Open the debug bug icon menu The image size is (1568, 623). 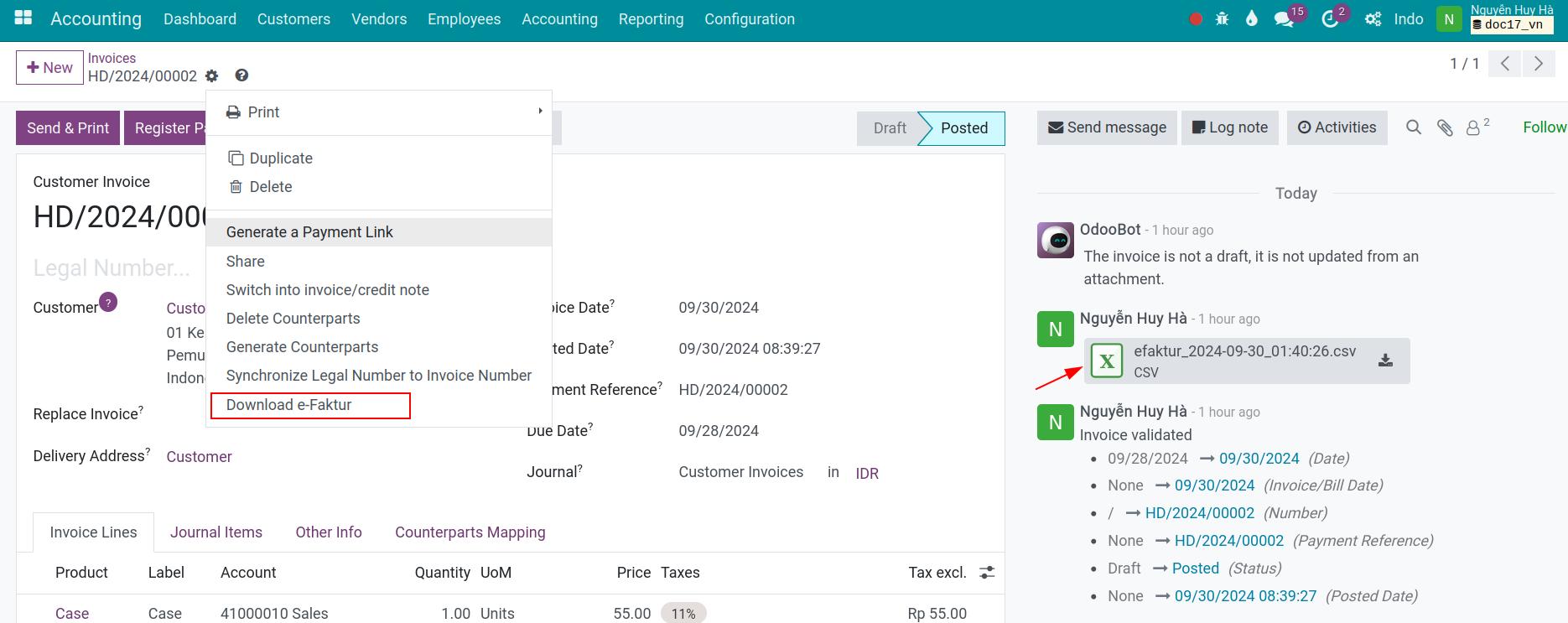point(1223,18)
